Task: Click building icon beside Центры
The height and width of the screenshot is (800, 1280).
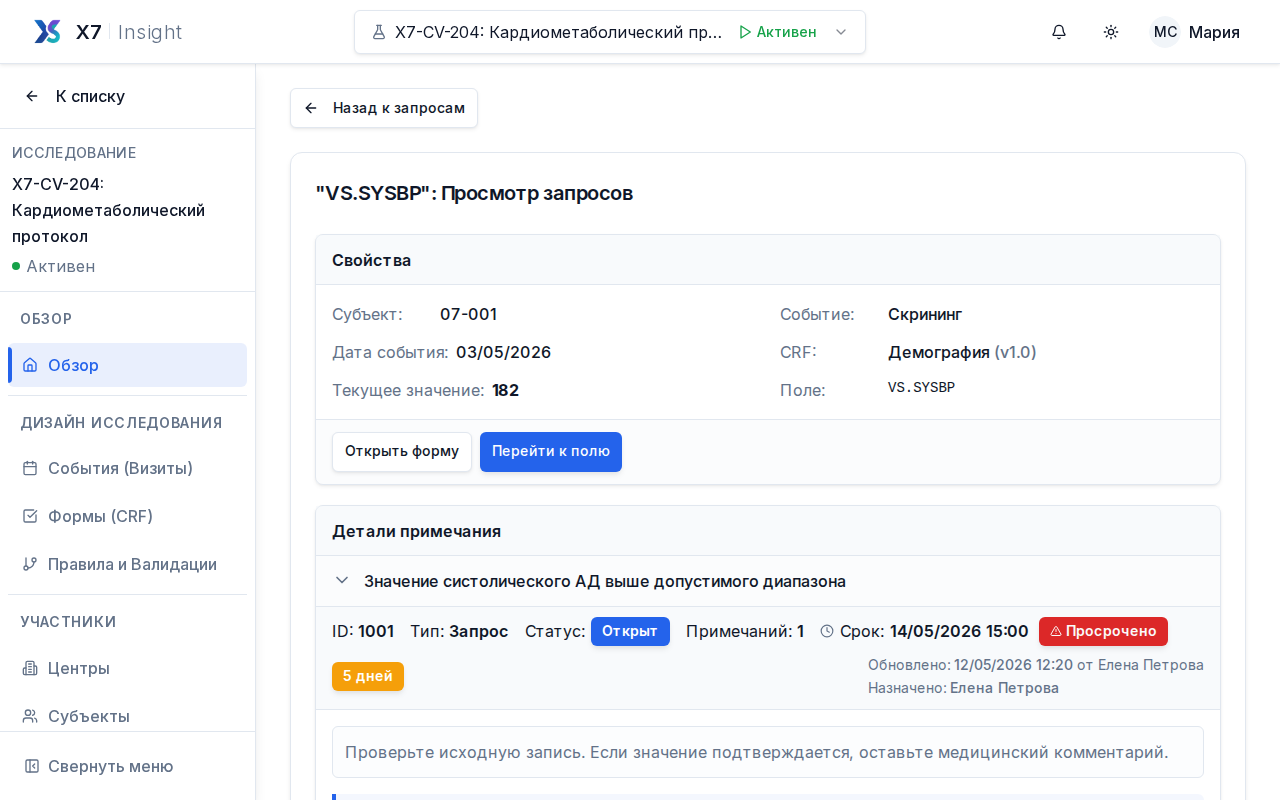Action: (x=30, y=668)
